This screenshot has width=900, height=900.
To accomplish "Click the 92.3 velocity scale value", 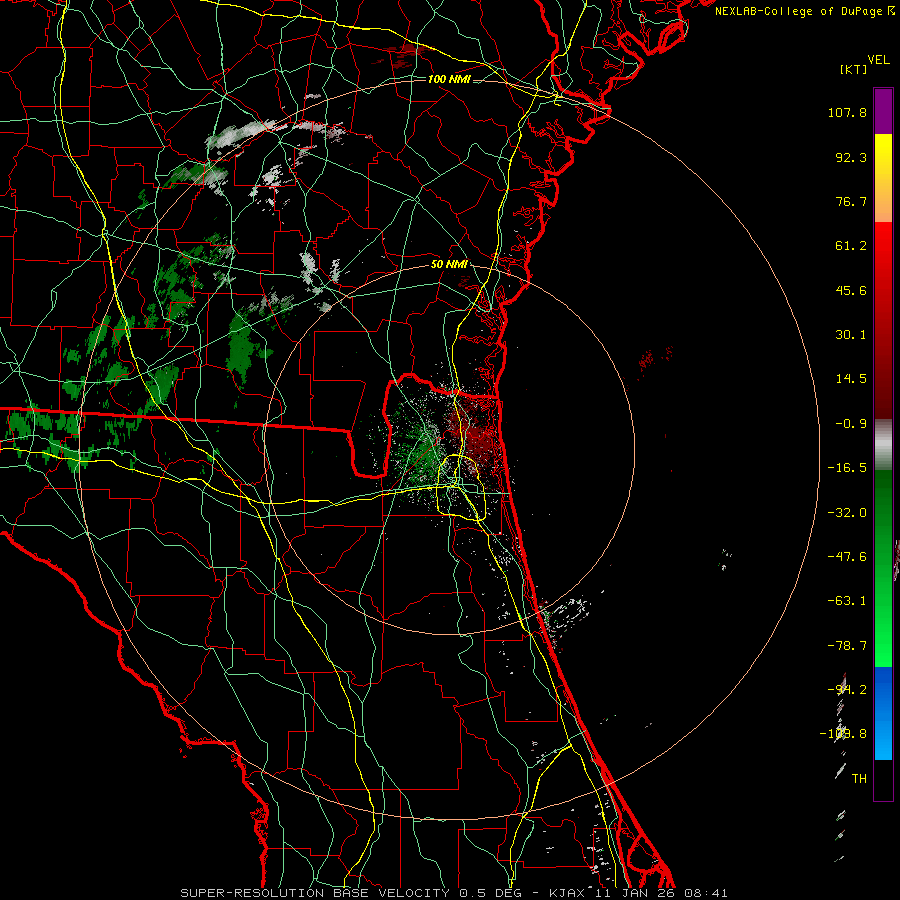I will pos(851,157).
